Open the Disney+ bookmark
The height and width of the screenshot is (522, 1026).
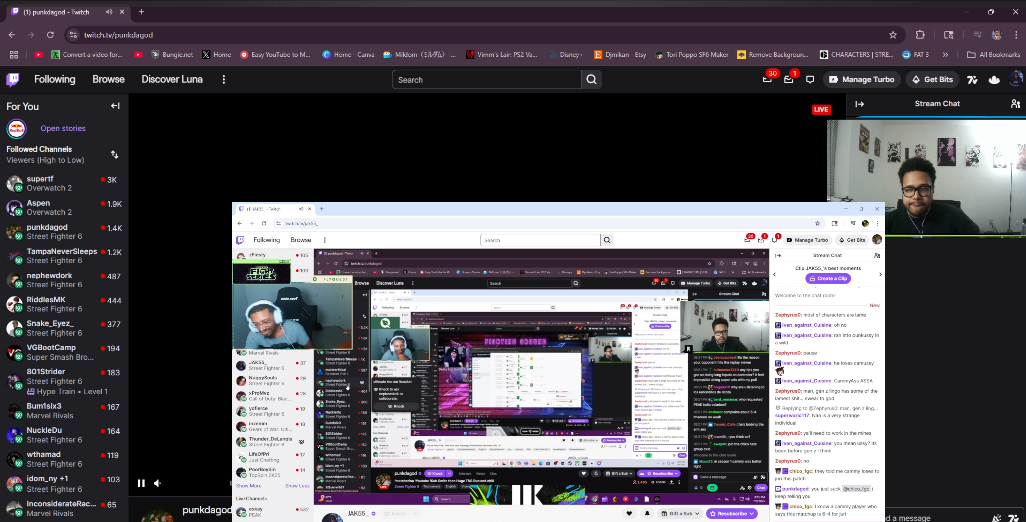565,55
